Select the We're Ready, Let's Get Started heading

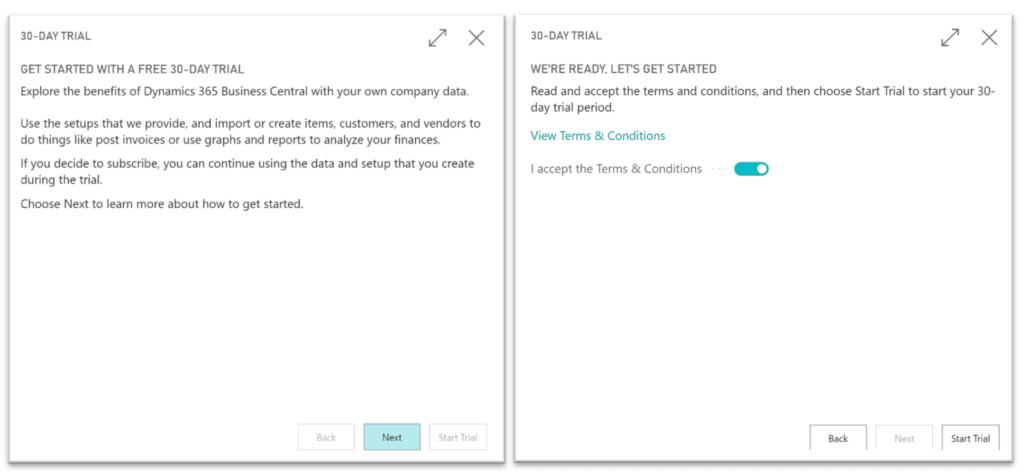(x=623, y=69)
